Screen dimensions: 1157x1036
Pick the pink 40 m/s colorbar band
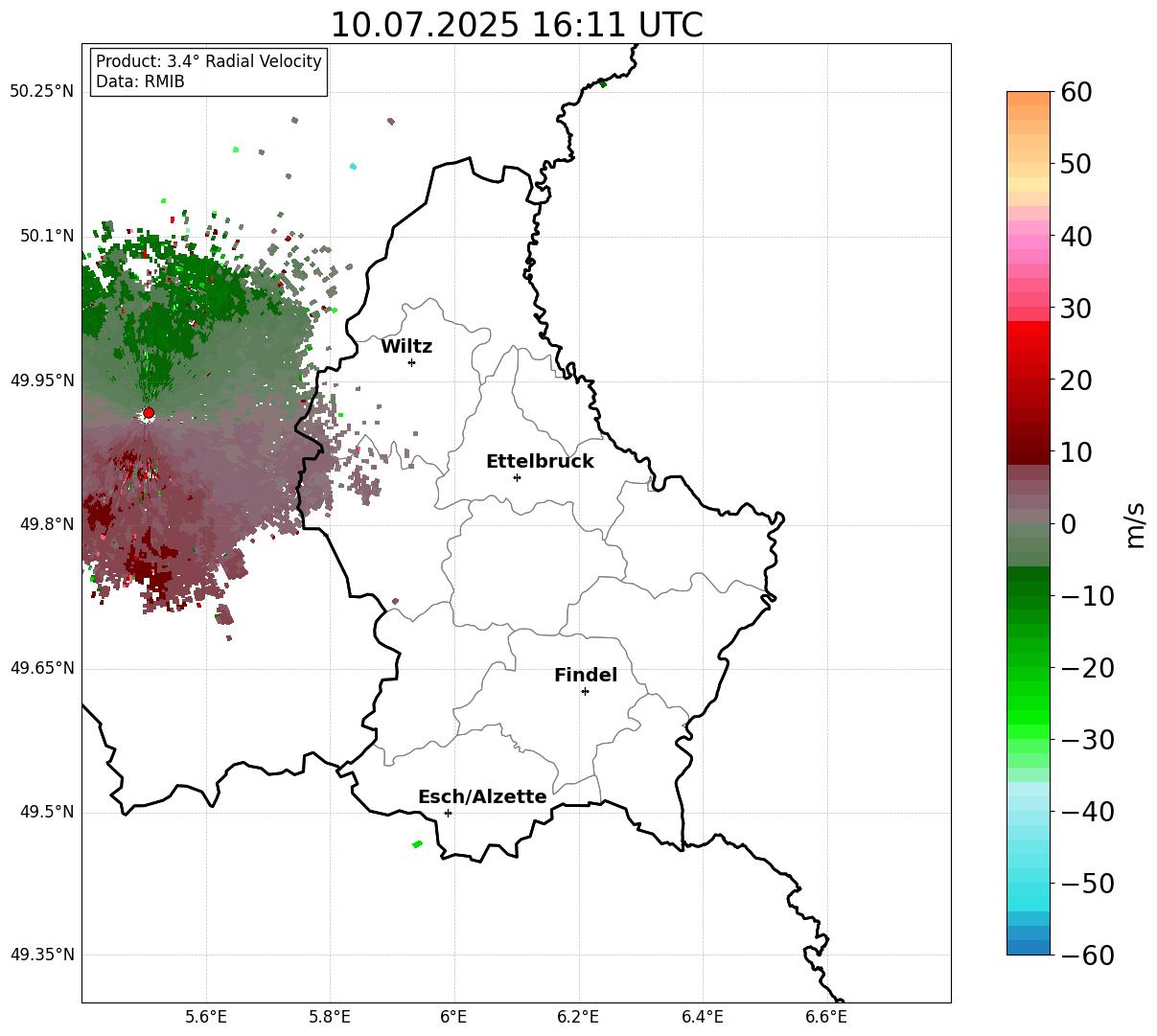[x=1029, y=236]
